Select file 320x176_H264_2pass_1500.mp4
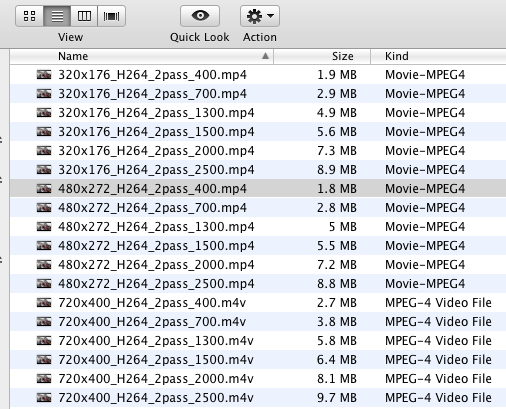Image resolution: width=506 pixels, height=409 pixels. [x=258, y=131]
